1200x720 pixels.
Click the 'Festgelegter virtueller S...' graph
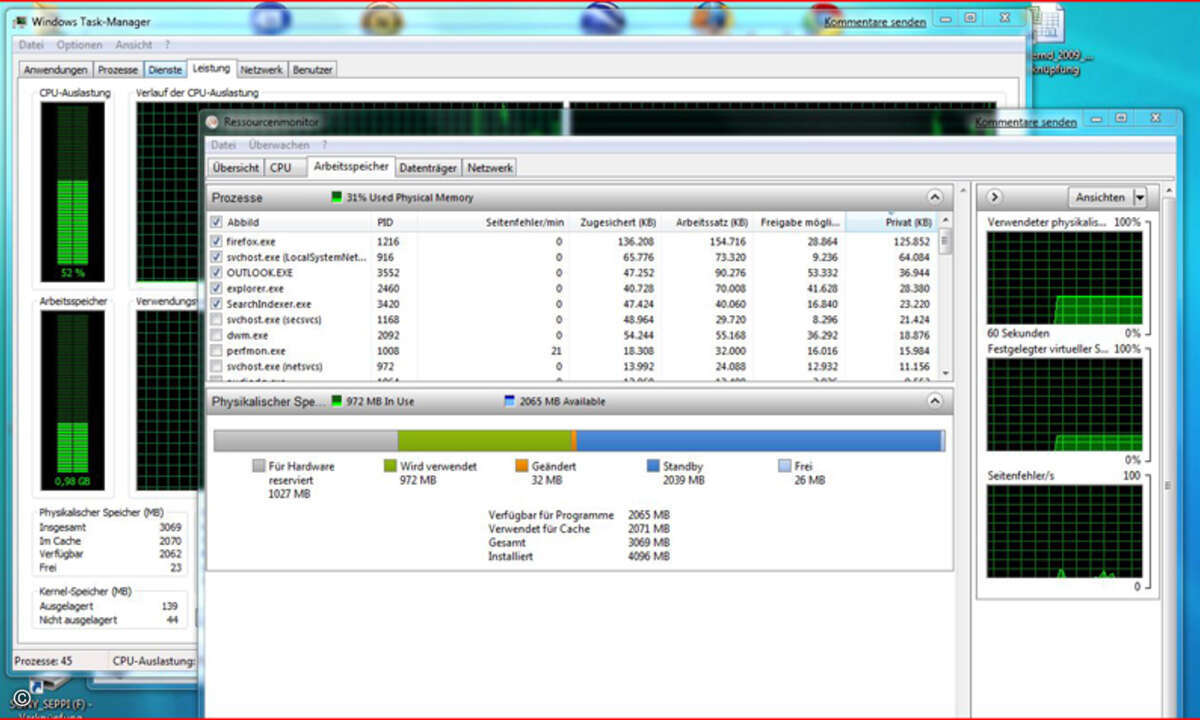[x=1064, y=404]
